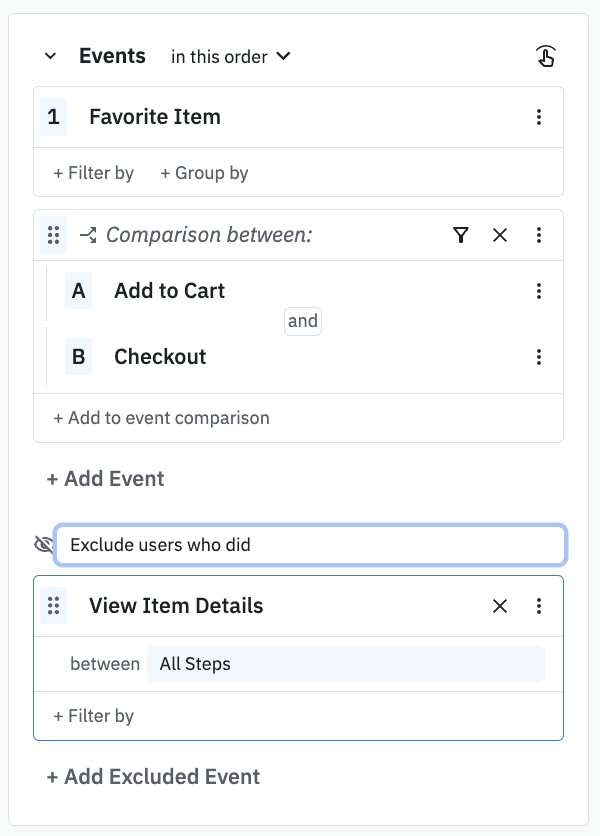The width and height of the screenshot is (600, 836).
Task: Click the 'Exclude users who did' field
Action: click(x=310, y=545)
